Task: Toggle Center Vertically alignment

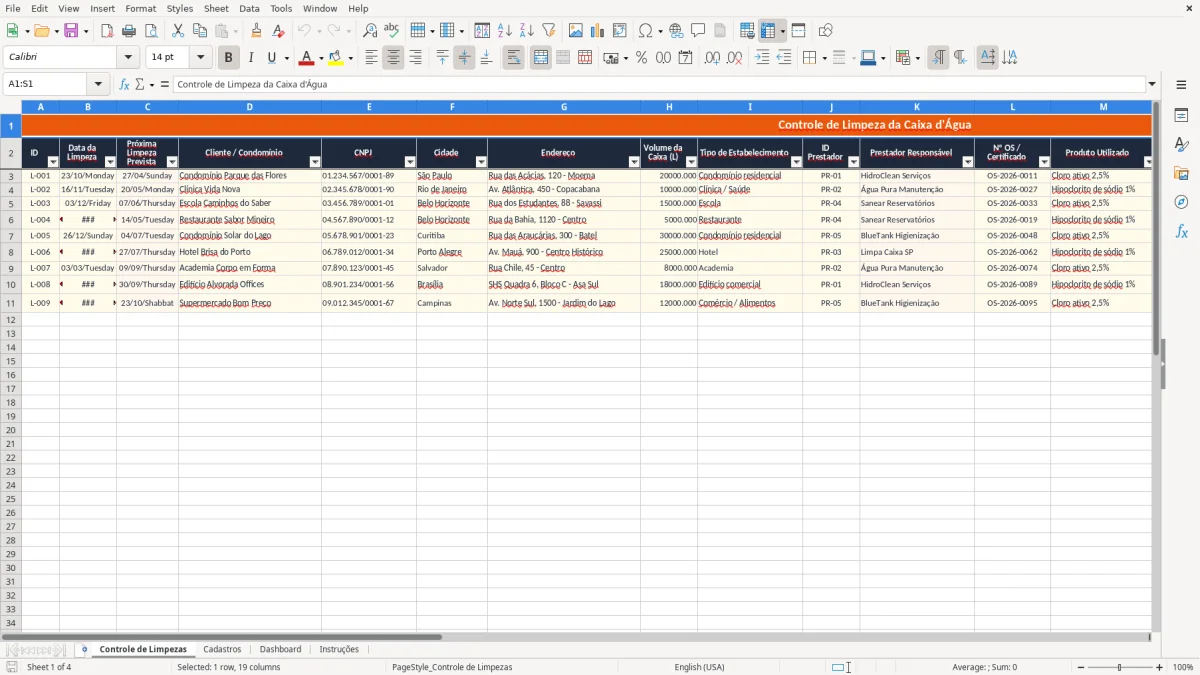Action: pos(464,58)
